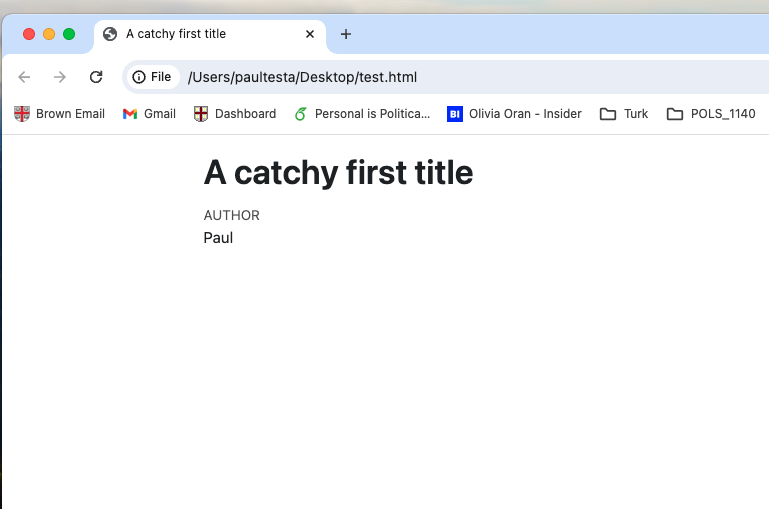Screen dimensions: 769x509
Task: Click the browser back arrow
Action: (25, 77)
